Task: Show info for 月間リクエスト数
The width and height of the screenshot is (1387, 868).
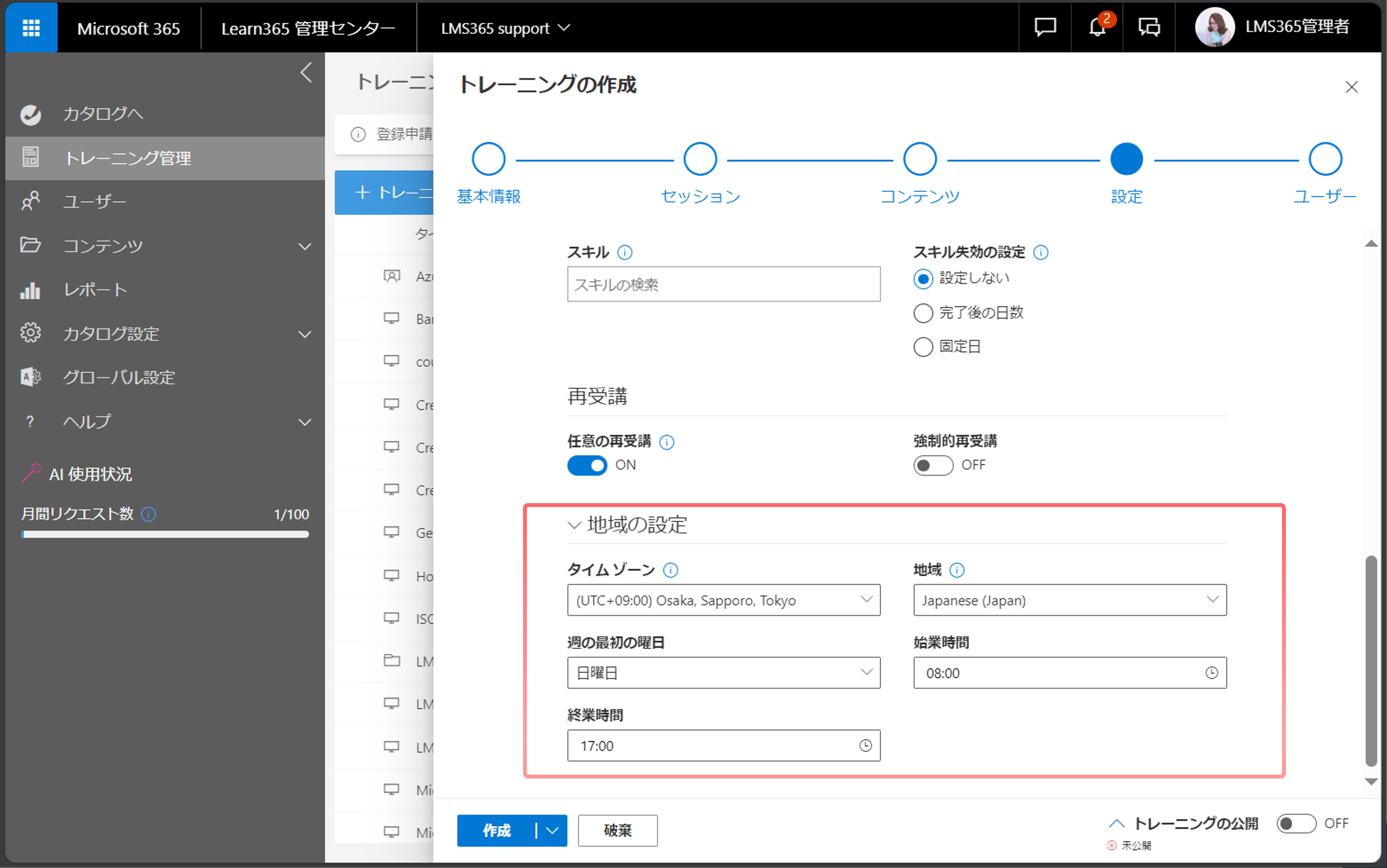Action: coord(149,514)
